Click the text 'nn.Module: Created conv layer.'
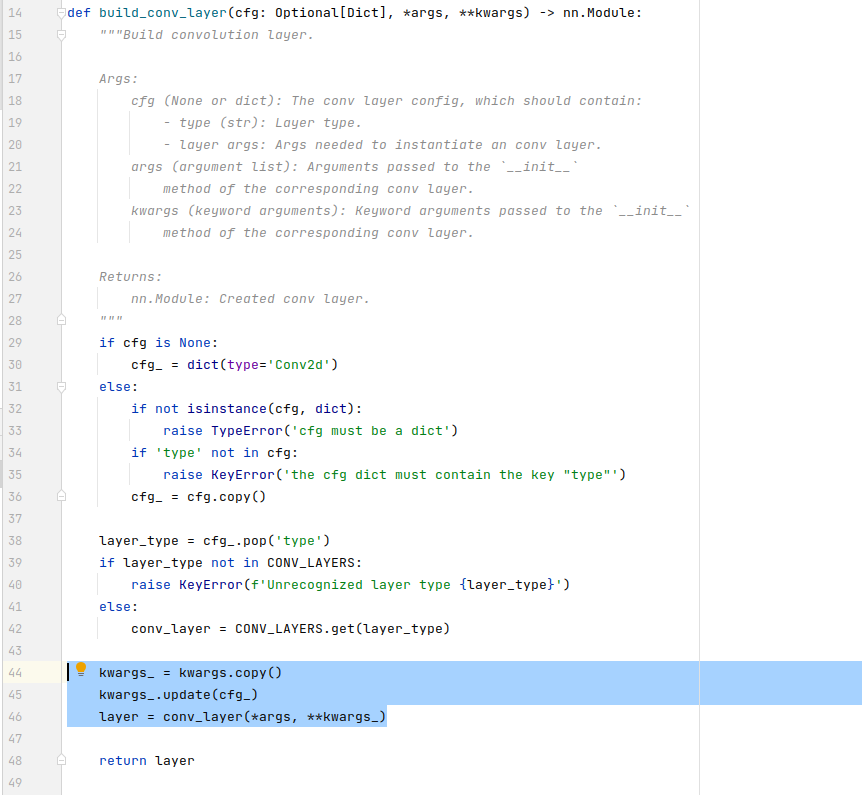The width and height of the screenshot is (862, 795). pyautogui.click(x=250, y=299)
